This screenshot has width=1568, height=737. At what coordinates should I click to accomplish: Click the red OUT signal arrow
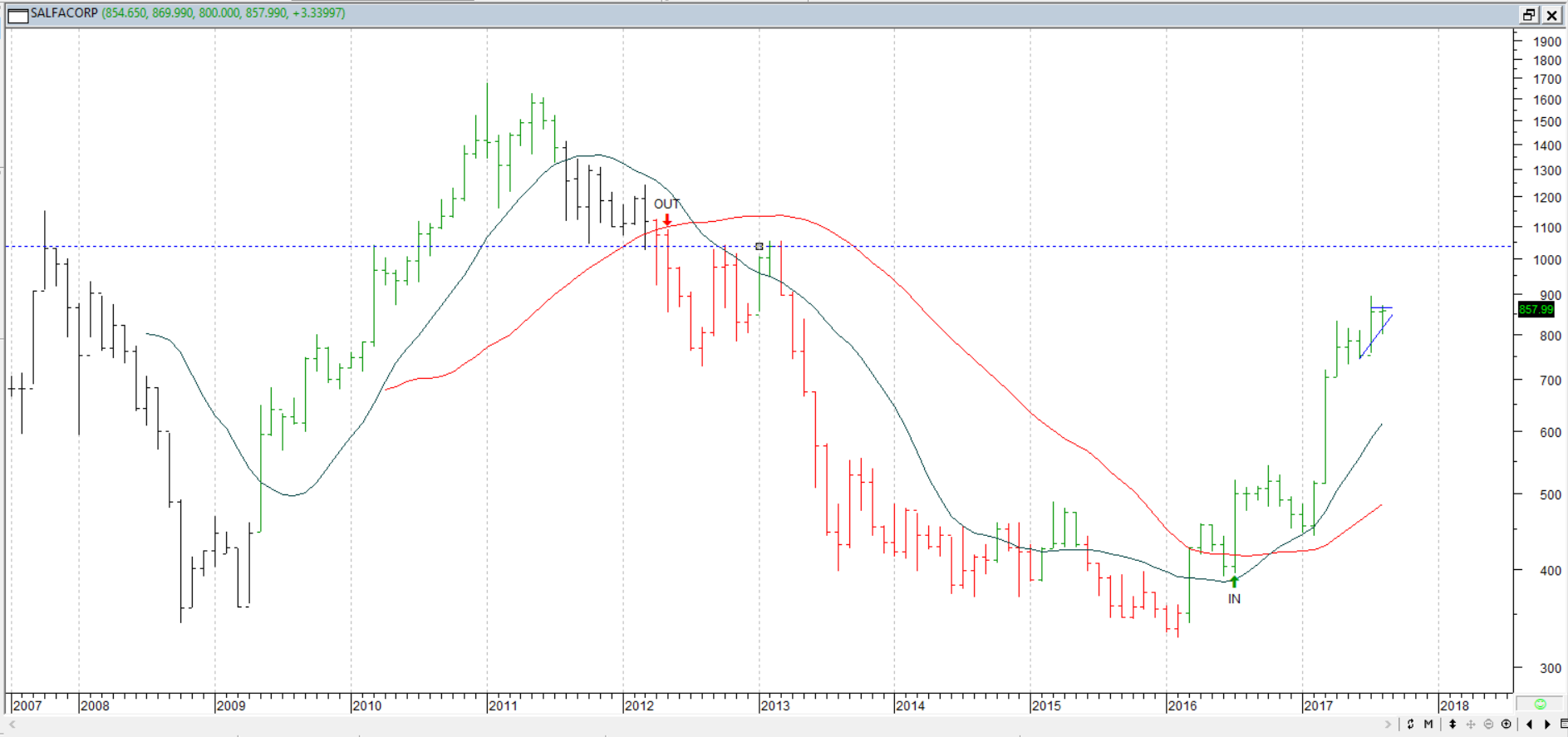click(x=666, y=220)
